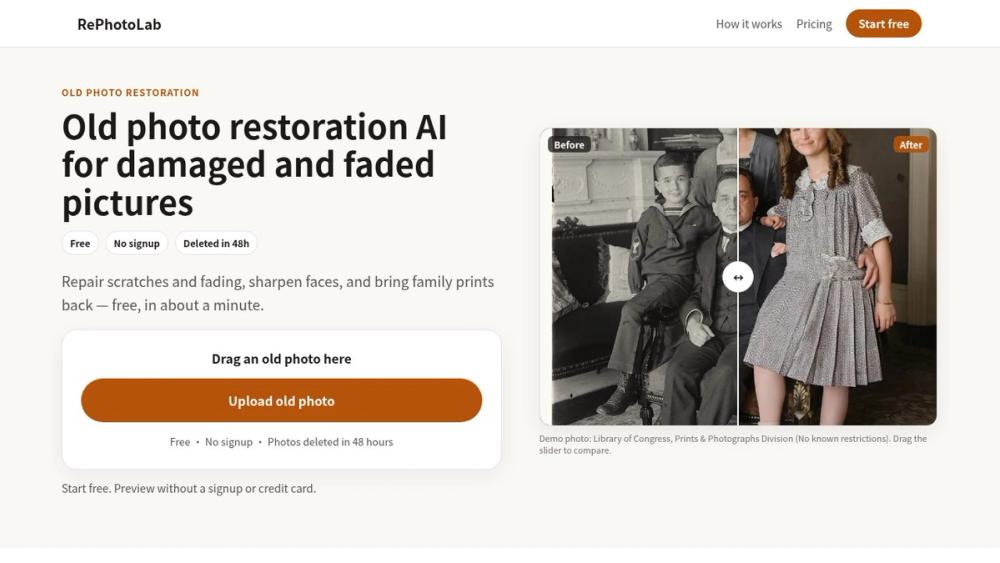This screenshot has height=563, width=1000.
Task: Click the After label on demo photo
Action: tap(911, 145)
